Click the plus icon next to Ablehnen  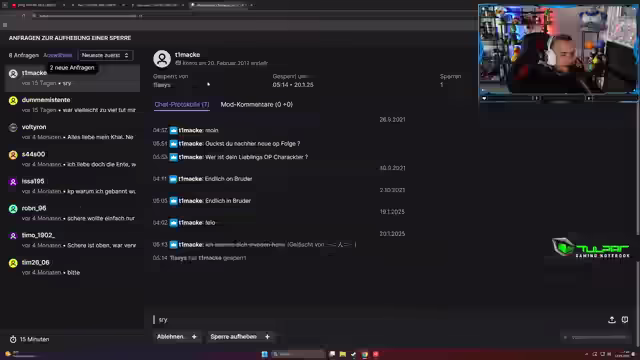click(194, 337)
